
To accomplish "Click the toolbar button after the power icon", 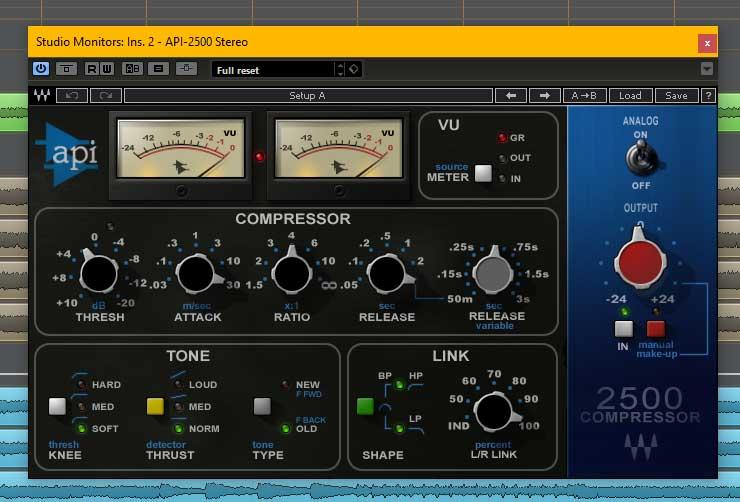I will coord(67,69).
